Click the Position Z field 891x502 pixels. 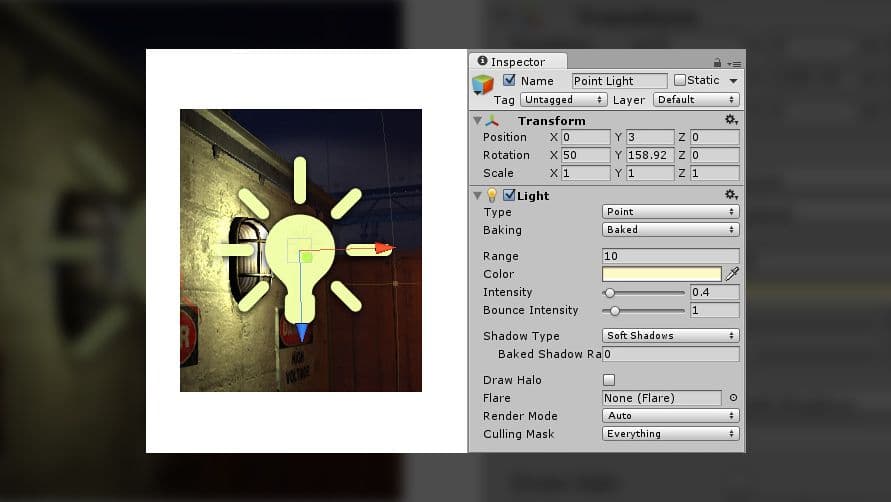tap(715, 137)
